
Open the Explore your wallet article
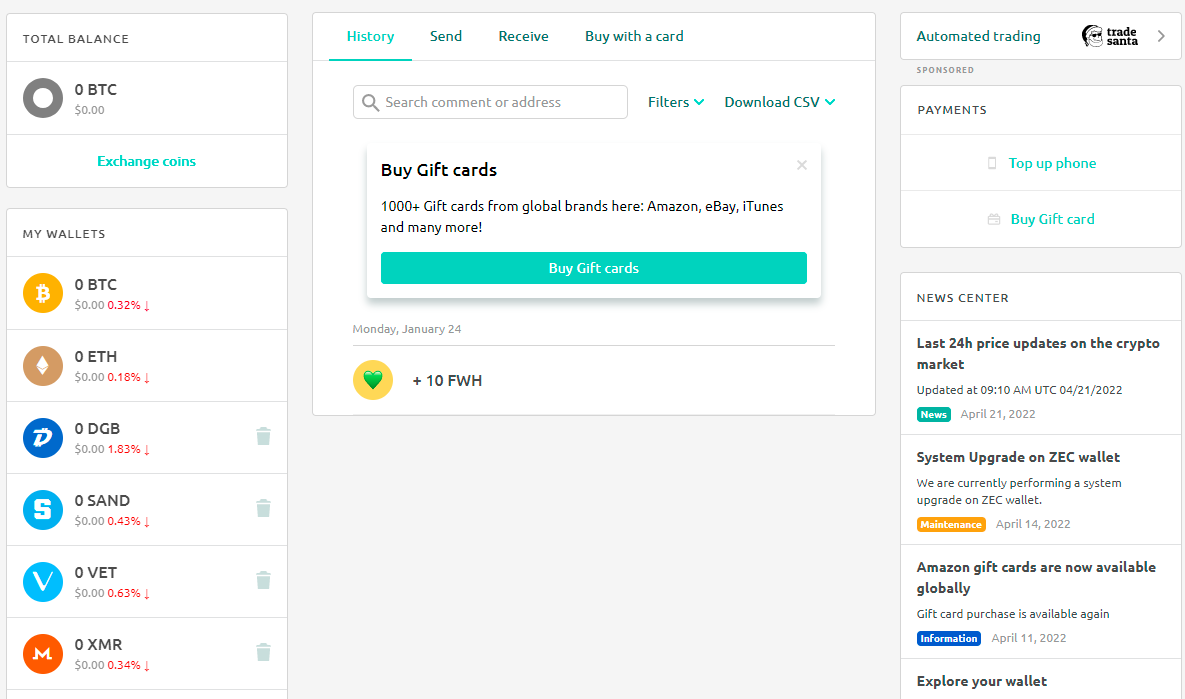(x=981, y=681)
